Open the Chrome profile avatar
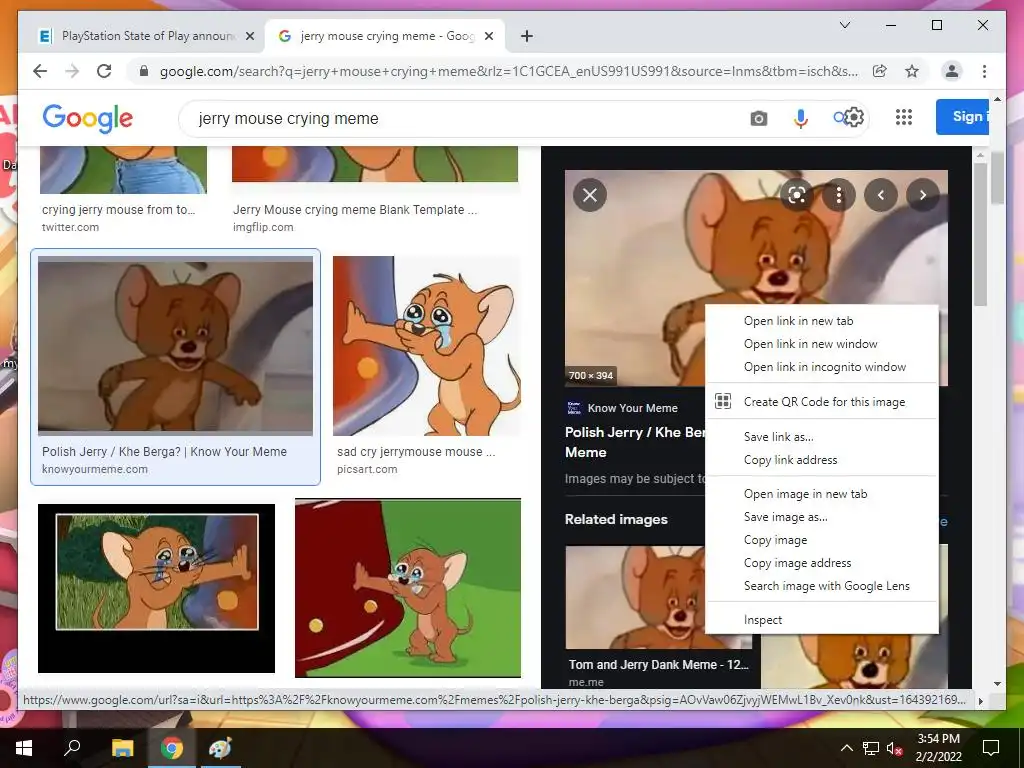This screenshot has height=768, width=1024. [x=952, y=71]
